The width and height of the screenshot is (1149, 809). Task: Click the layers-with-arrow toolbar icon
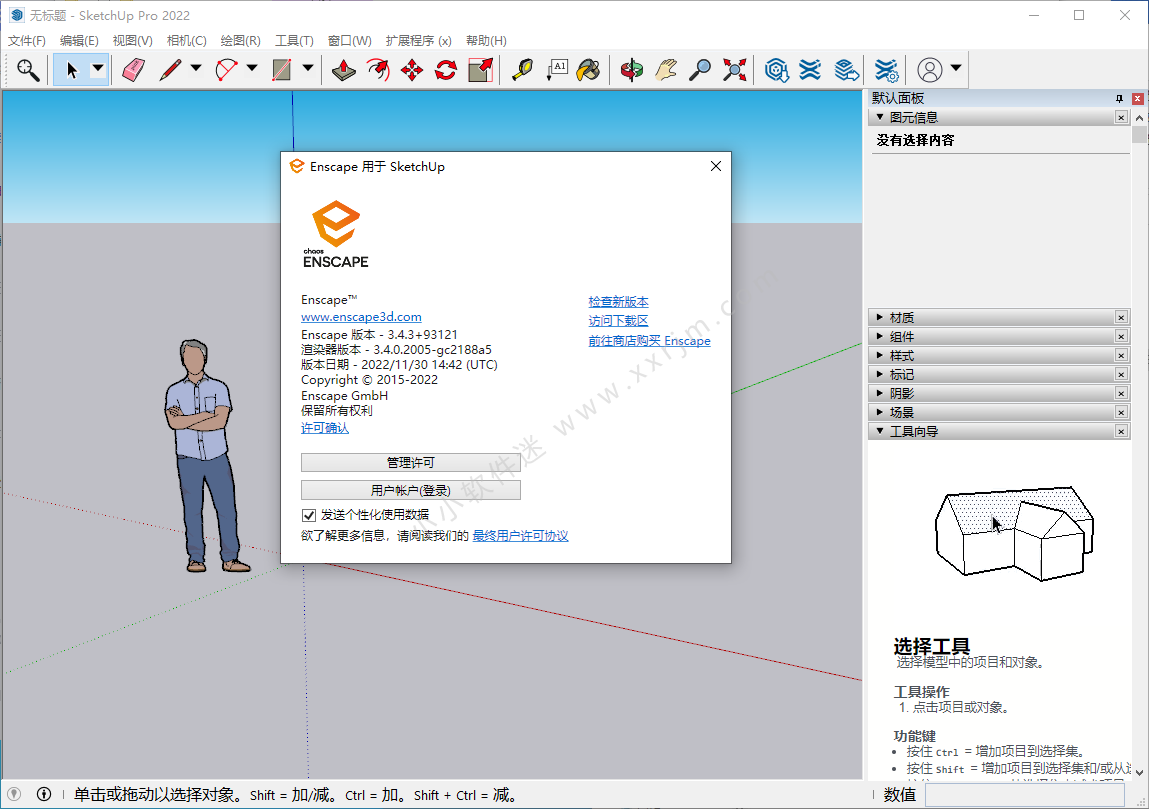846,70
